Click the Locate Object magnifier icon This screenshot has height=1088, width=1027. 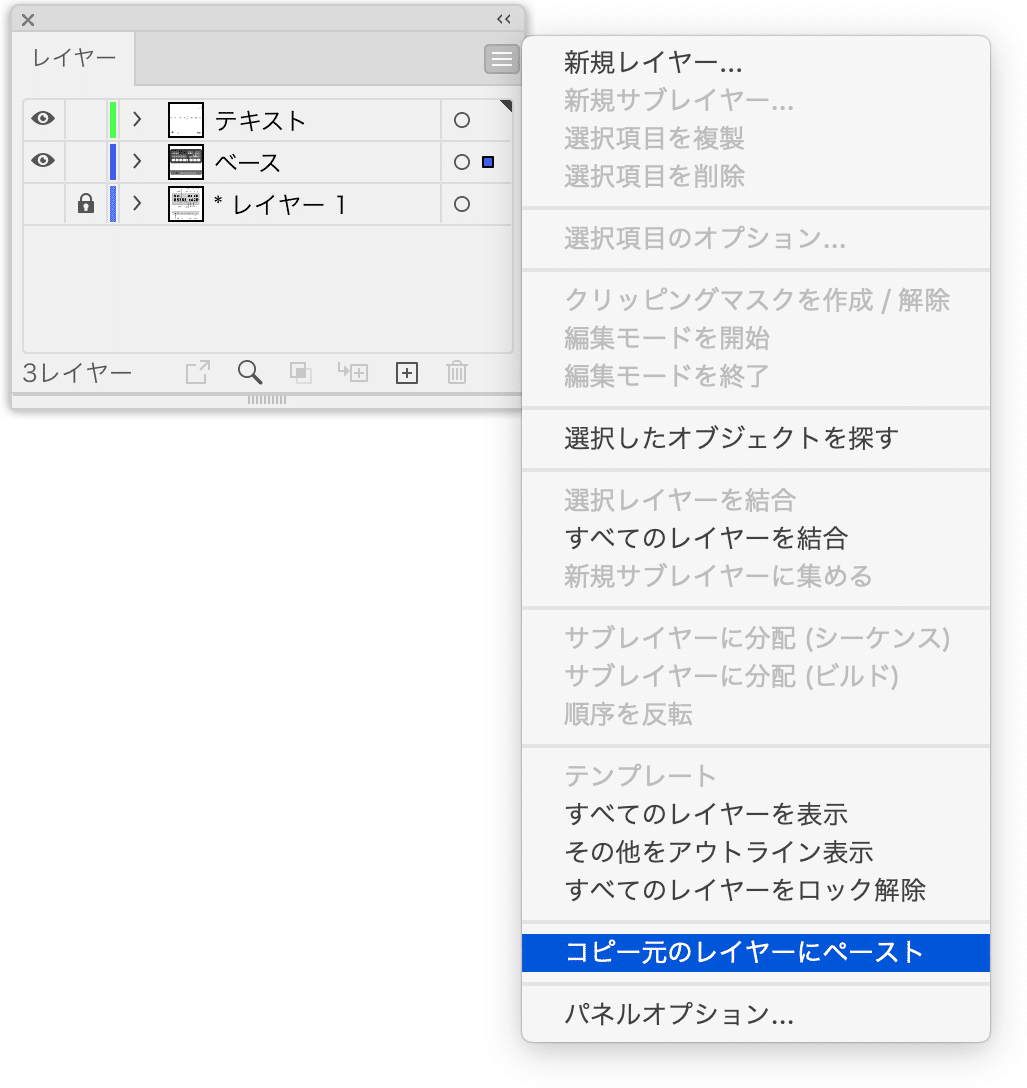tap(250, 373)
